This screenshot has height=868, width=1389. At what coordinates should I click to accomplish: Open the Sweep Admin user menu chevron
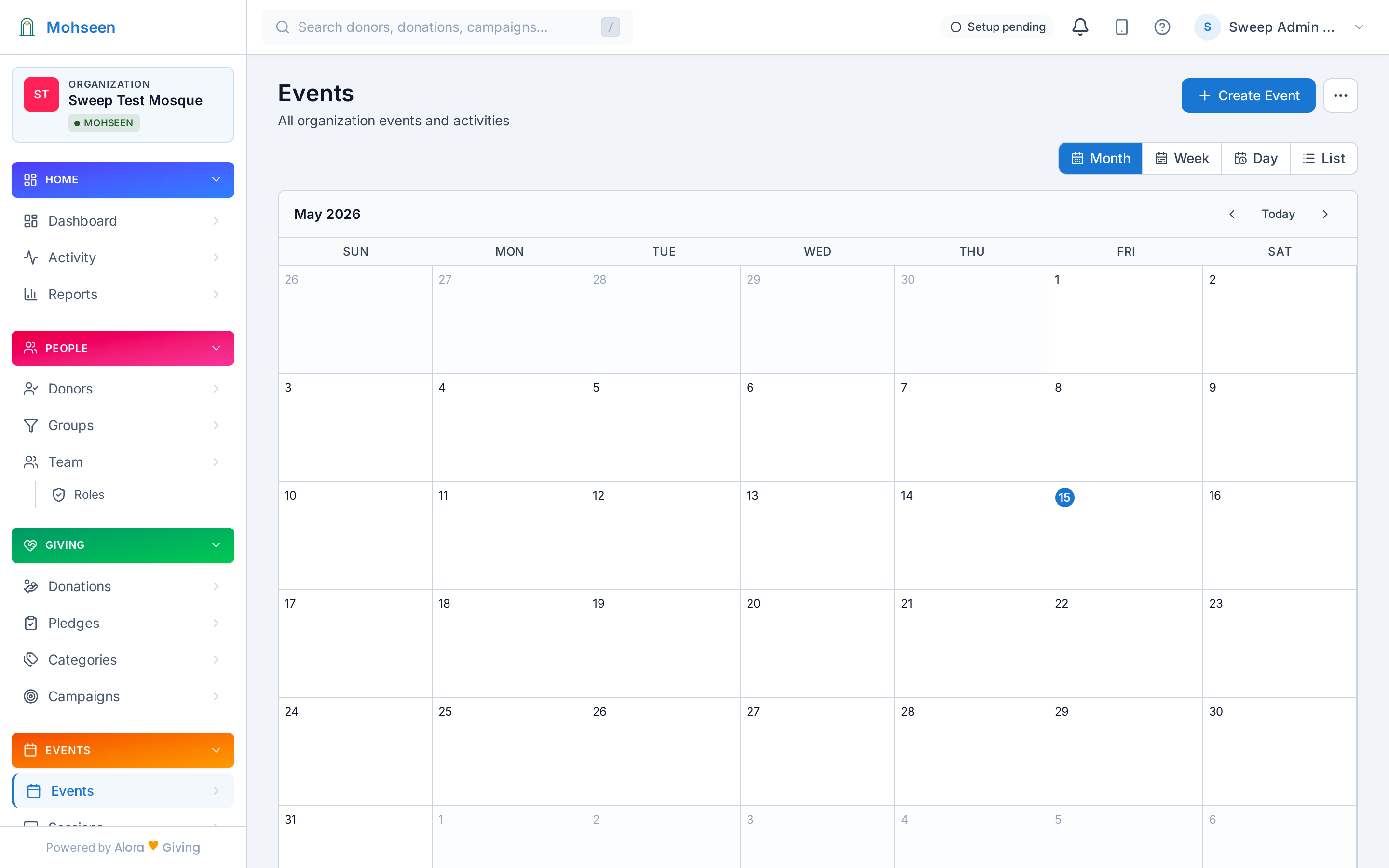pos(1359,27)
